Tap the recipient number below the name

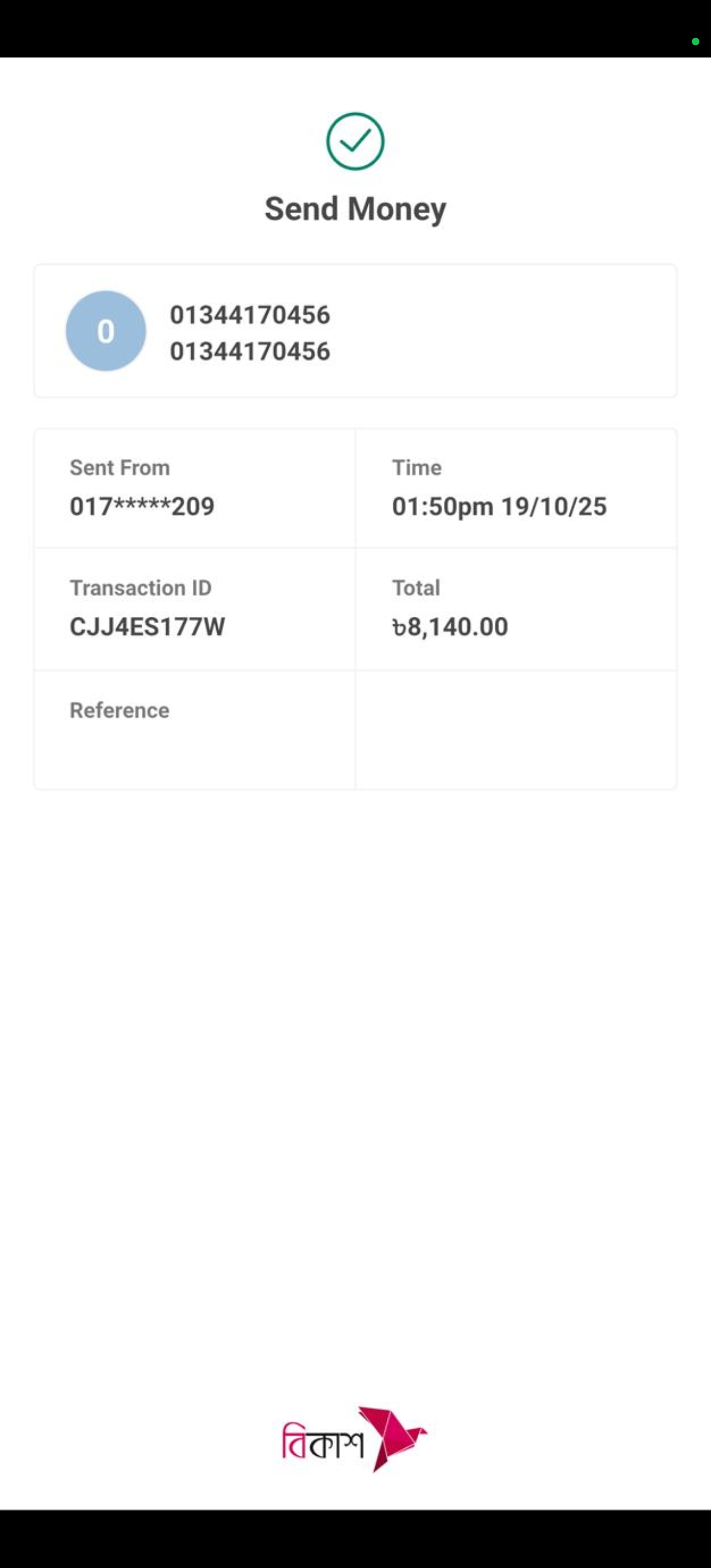pyautogui.click(x=250, y=351)
